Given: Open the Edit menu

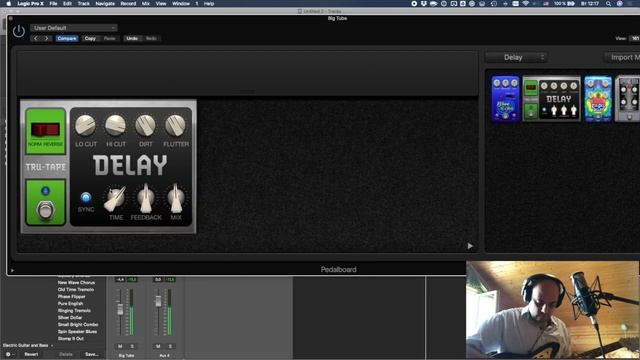Looking at the screenshot, I should (67, 4).
